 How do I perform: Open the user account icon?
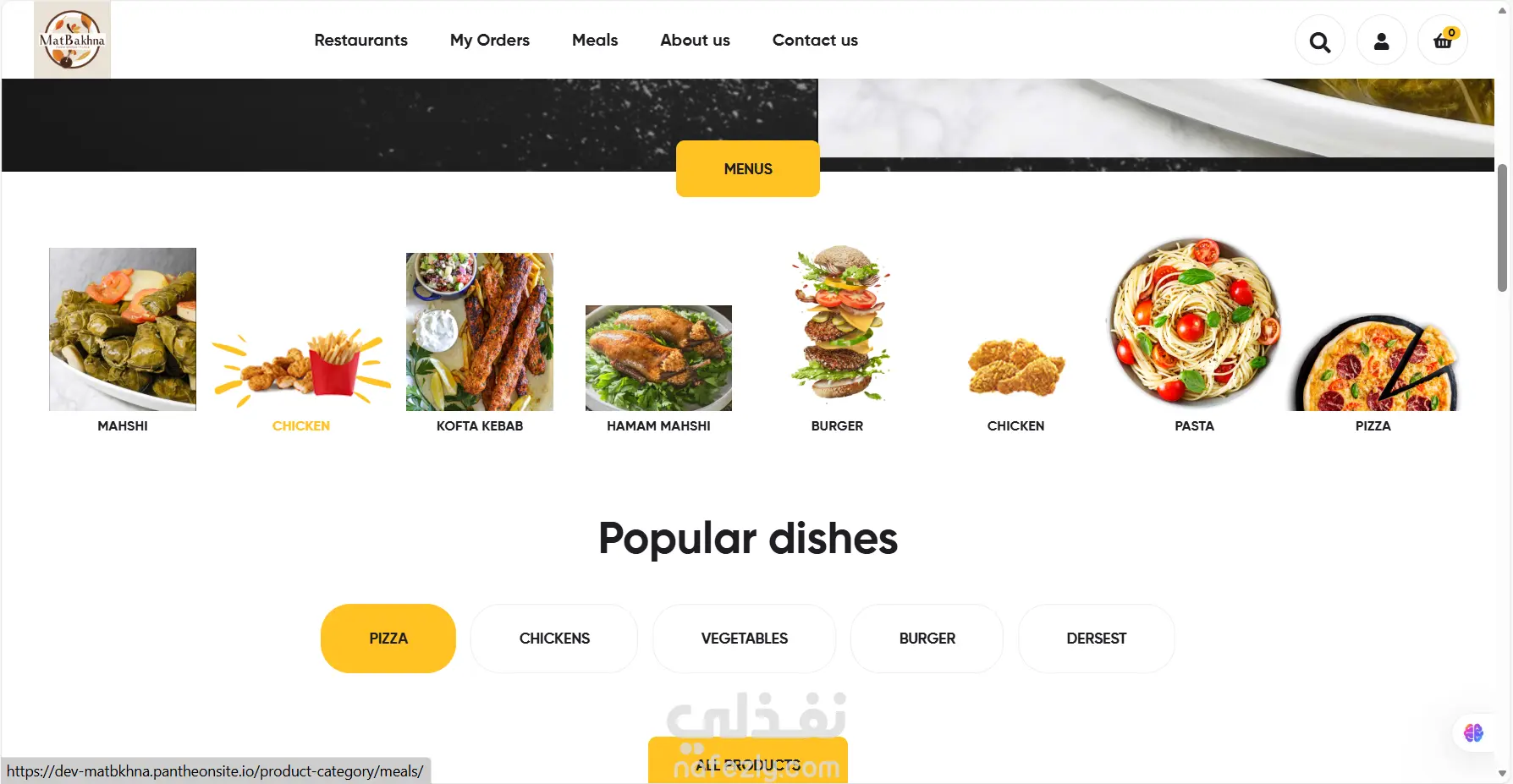click(x=1381, y=41)
